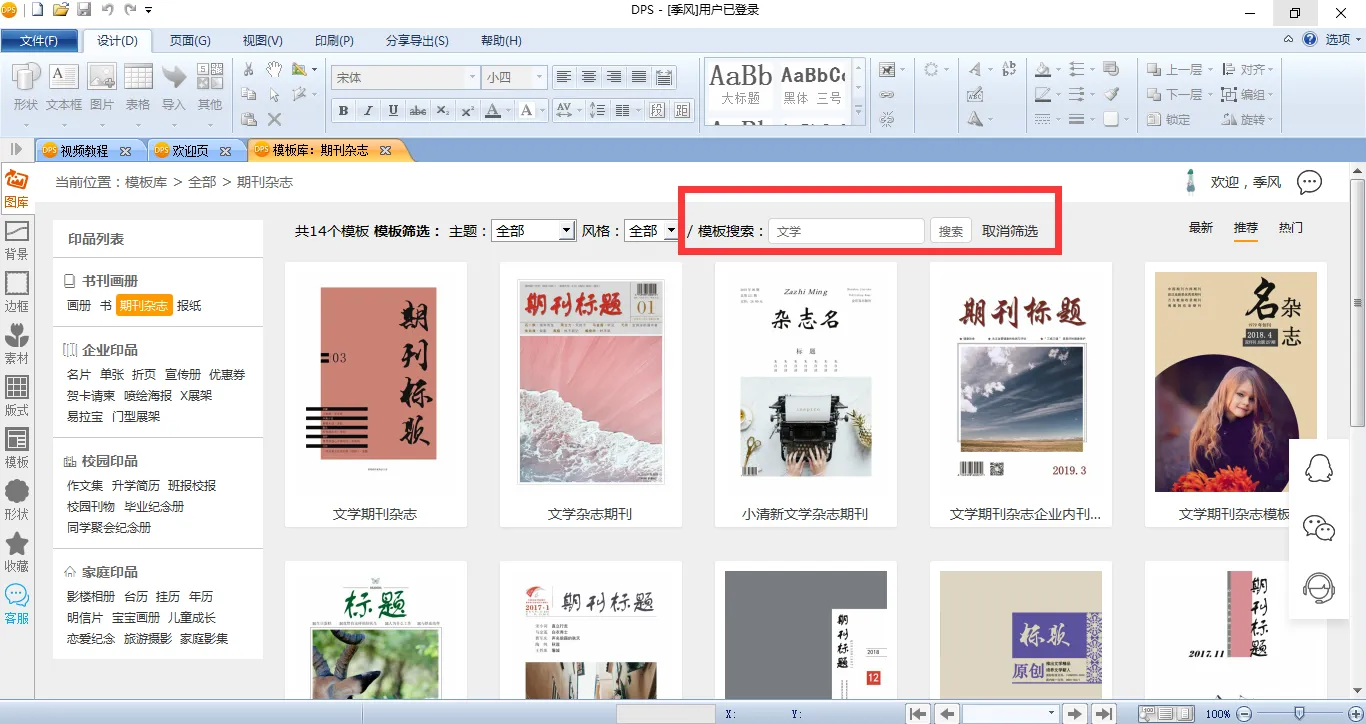Click the 搜索 search button
This screenshot has height=724, width=1366.
tap(951, 231)
